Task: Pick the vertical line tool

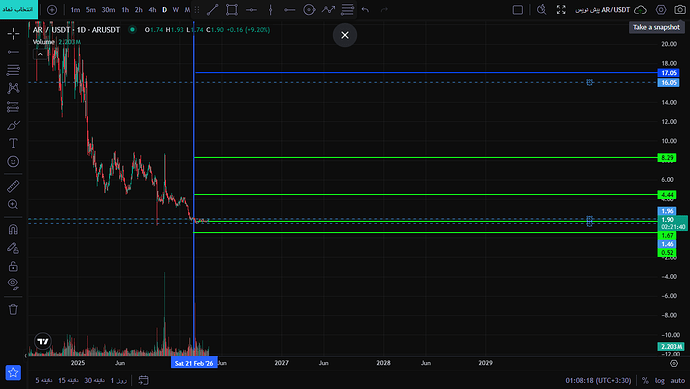Action: (x=271, y=10)
